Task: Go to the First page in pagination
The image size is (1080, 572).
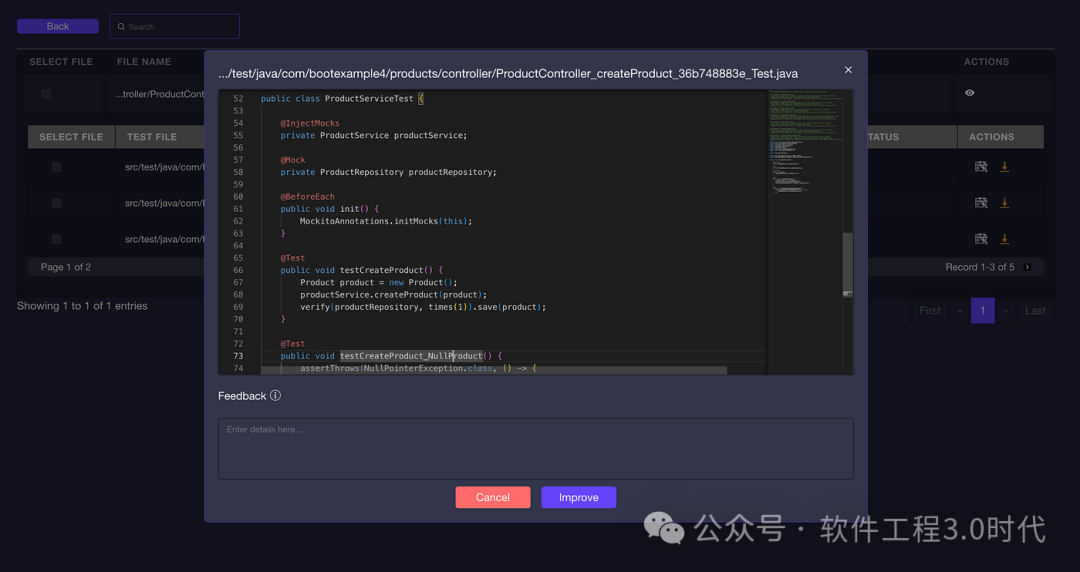Action: [x=930, y=311]
